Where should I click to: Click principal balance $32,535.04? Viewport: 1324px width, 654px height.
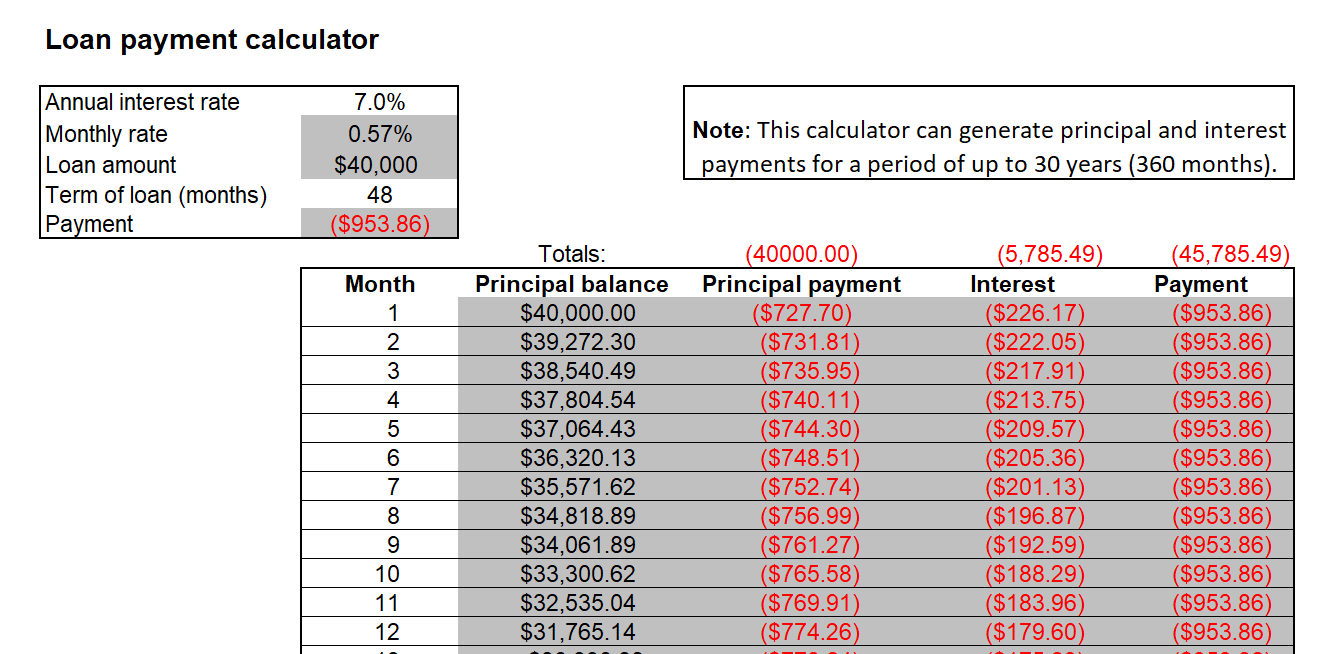[578, 603]
